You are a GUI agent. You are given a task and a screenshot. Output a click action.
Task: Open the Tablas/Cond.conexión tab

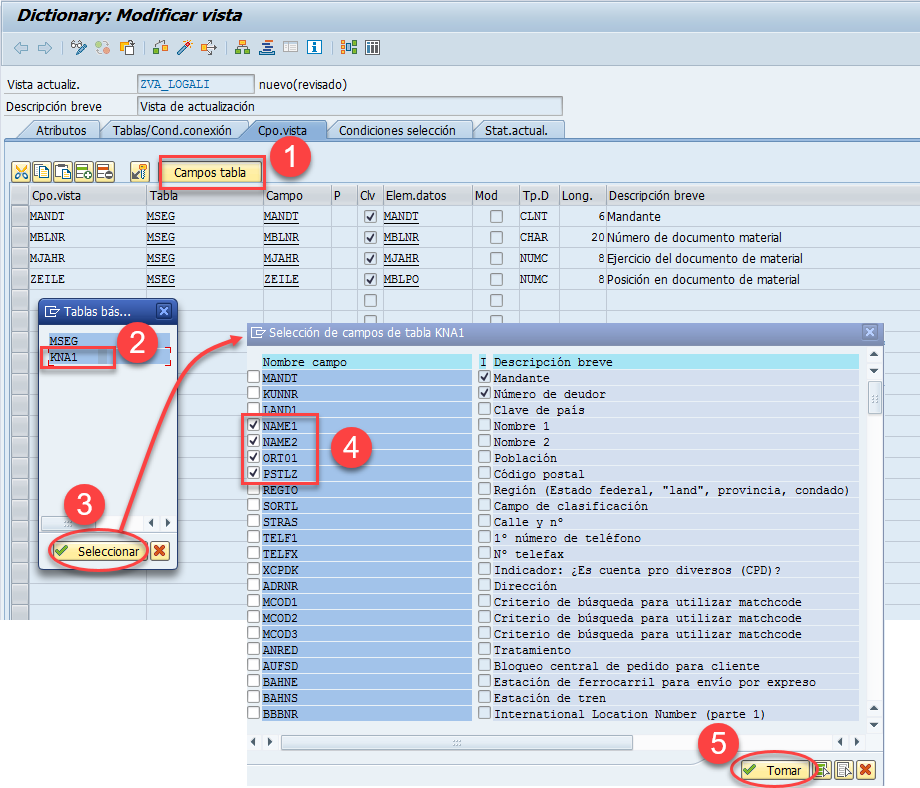click(x=172, y=130)
